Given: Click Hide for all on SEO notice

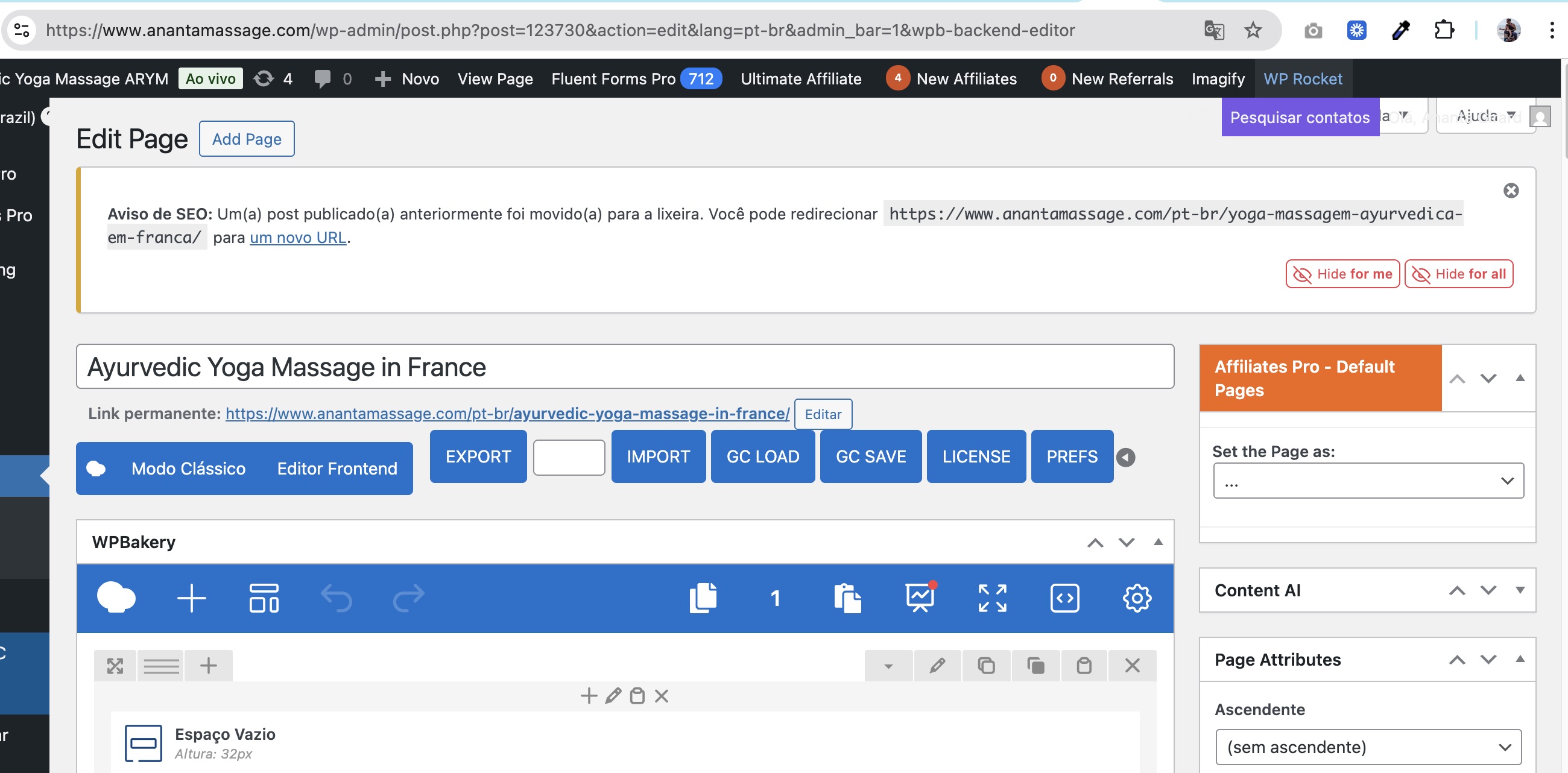Looking at the screenshot, I should (x=1458, y=274).
